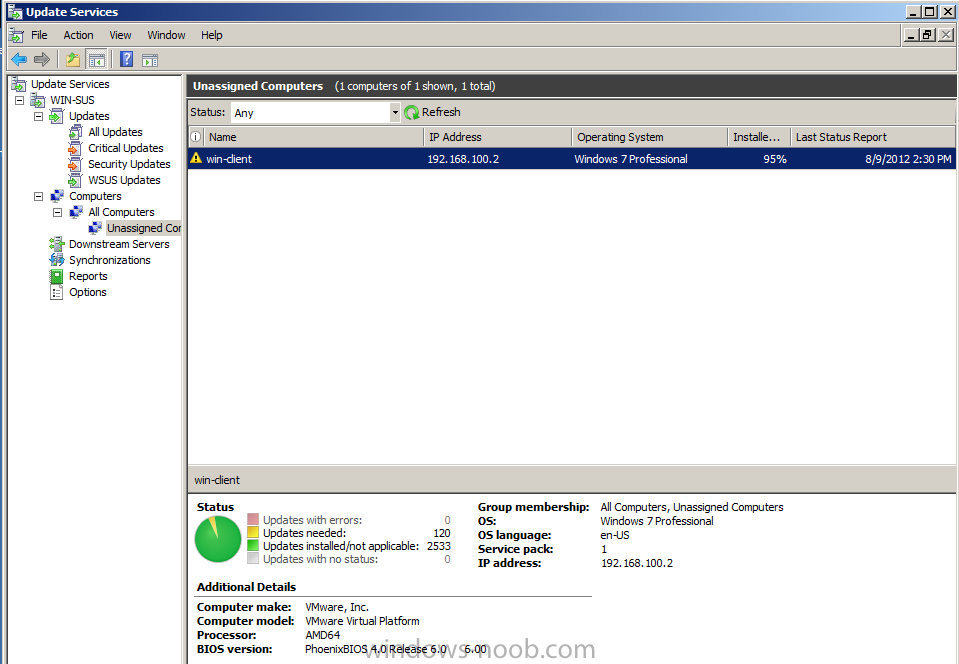Click the updates installed count 2533
Viewport: 959px width, 664px height.
coord(439,546)
